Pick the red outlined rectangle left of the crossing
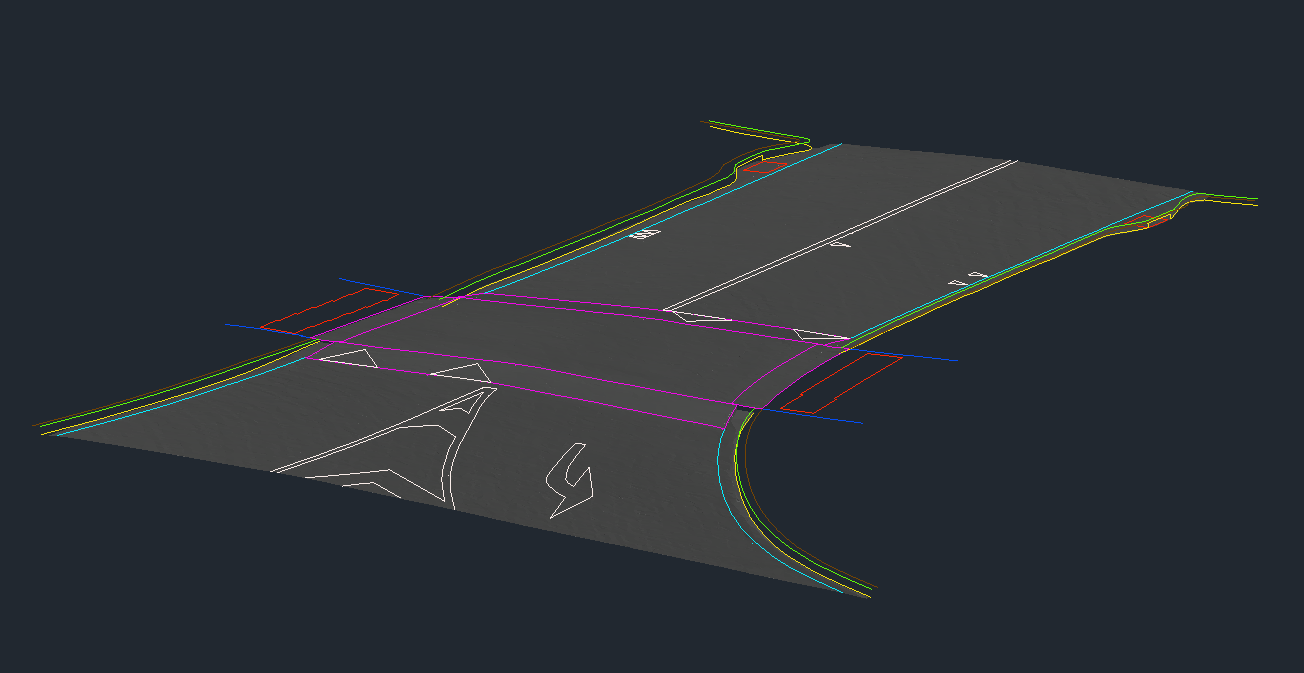 [x=329, y=311]
